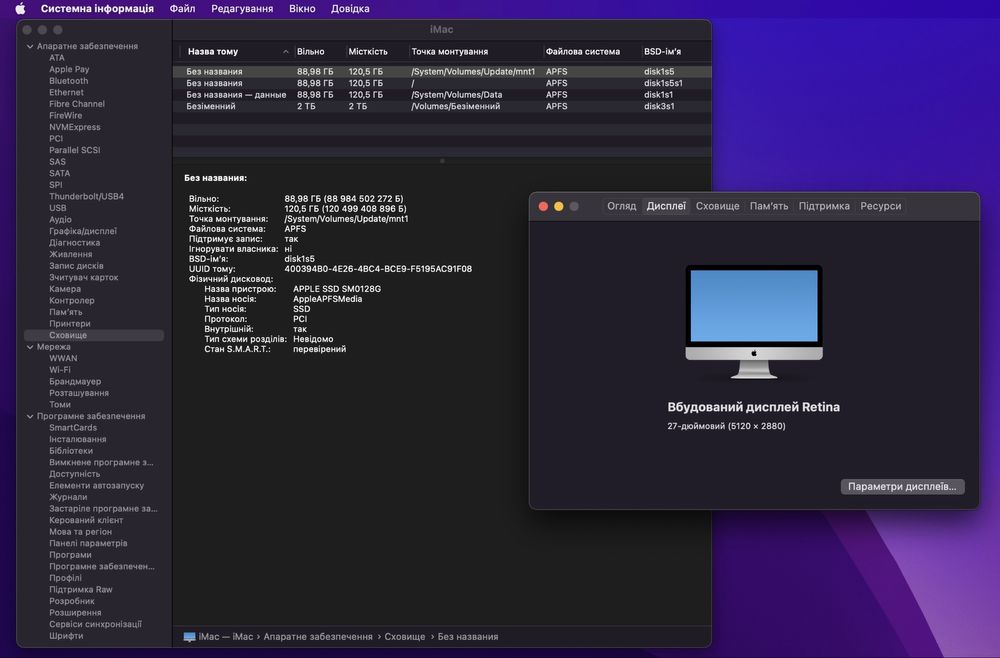
Task: Select Принтери in the sidebar
Action: click(x=70, y=323)
